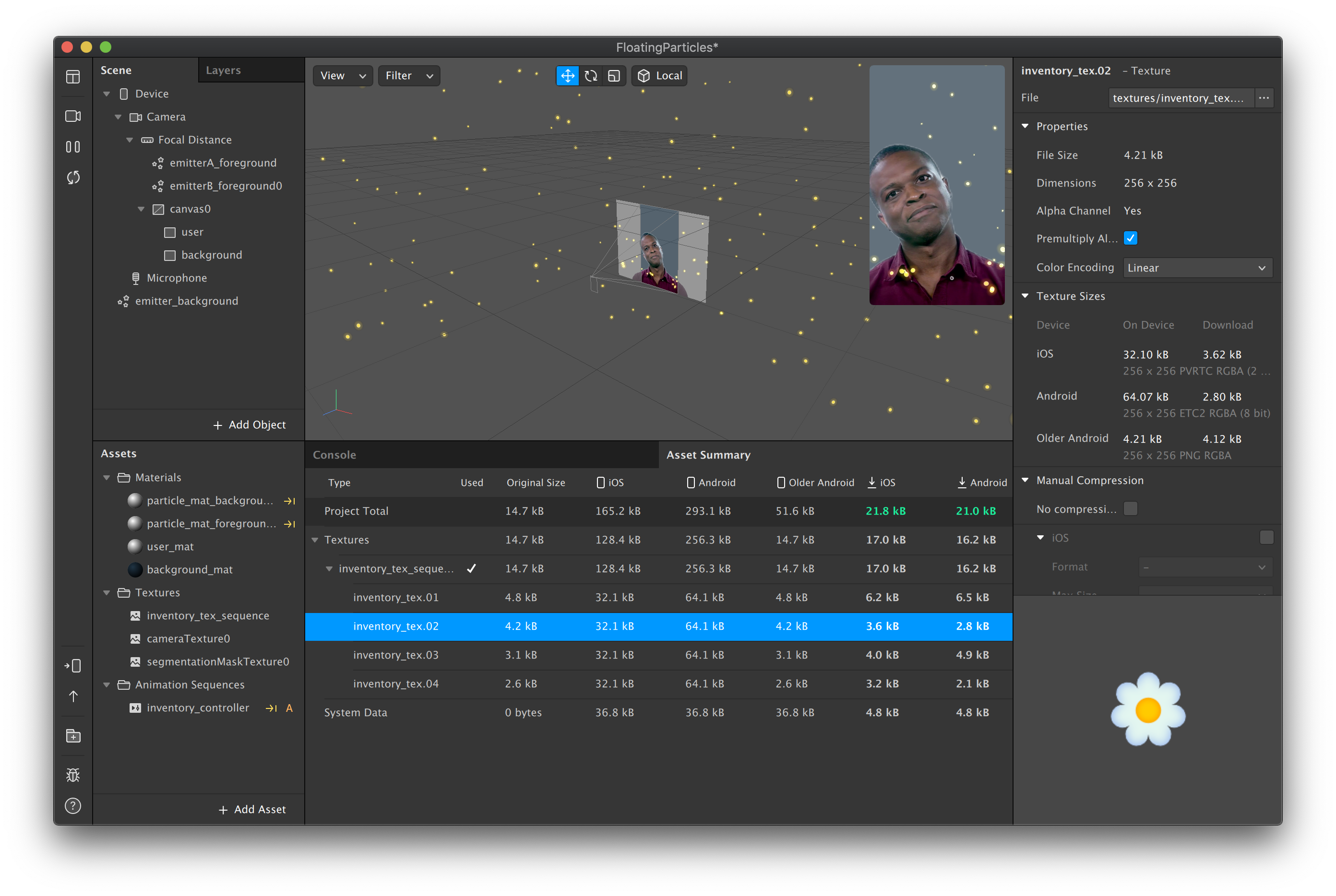Open the View dropdown menu
Viewport: 1336px width, 896px height.
(x=343, y=75)
